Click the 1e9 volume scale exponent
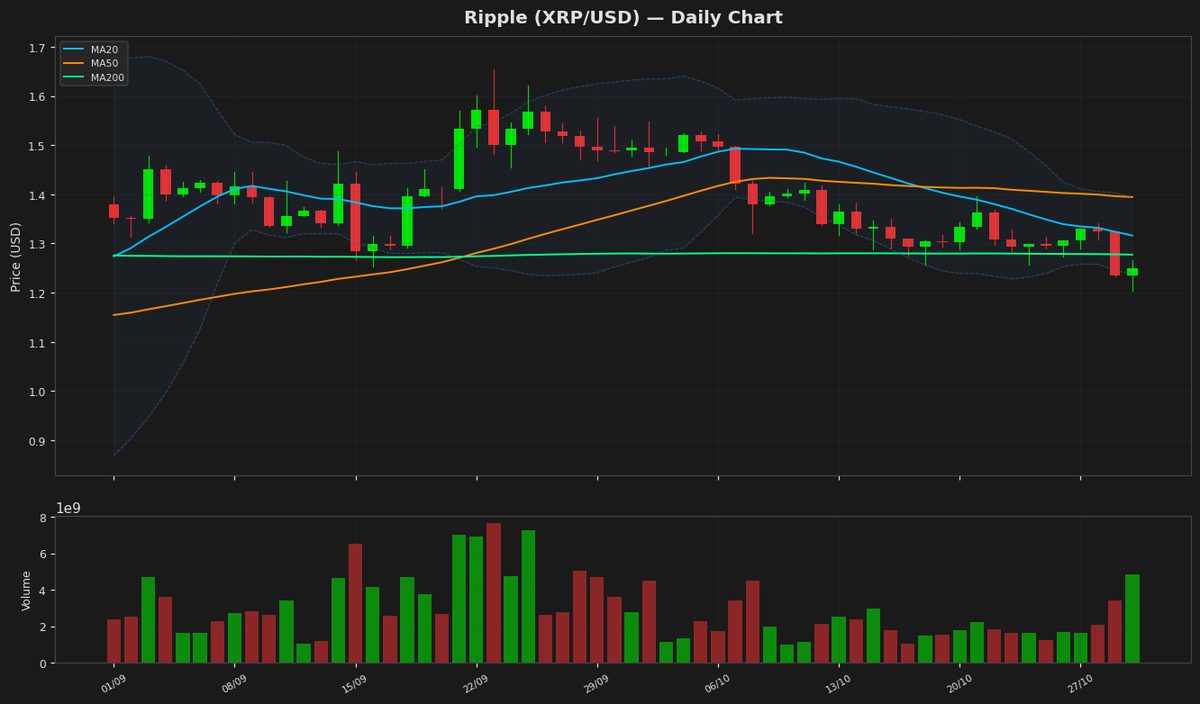This screenshot has width=1200, height=704. (68, 508)
